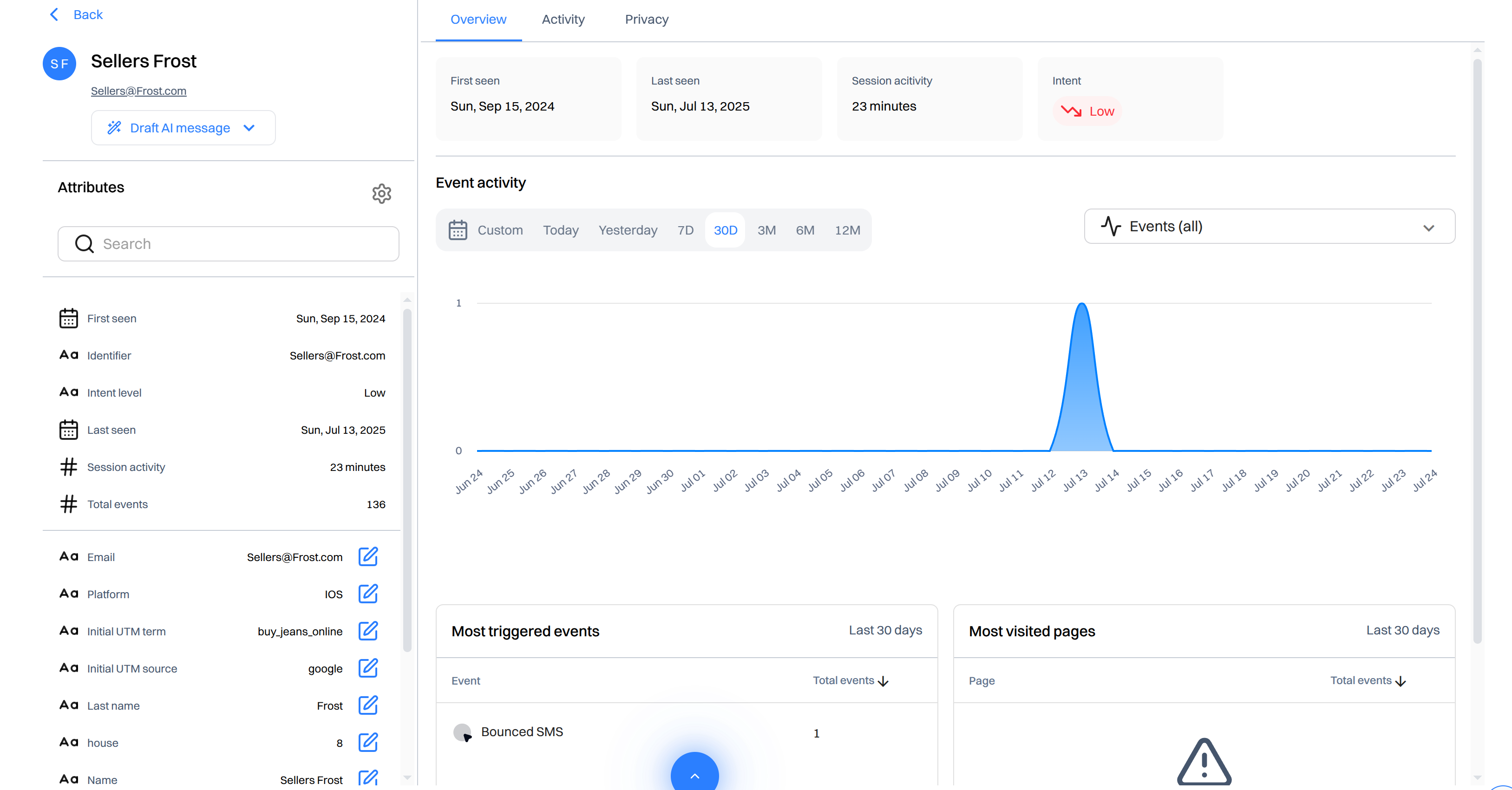1512x790 pixels.
Task: Click the magnifier icon in Search
Action: pos(85,243)
